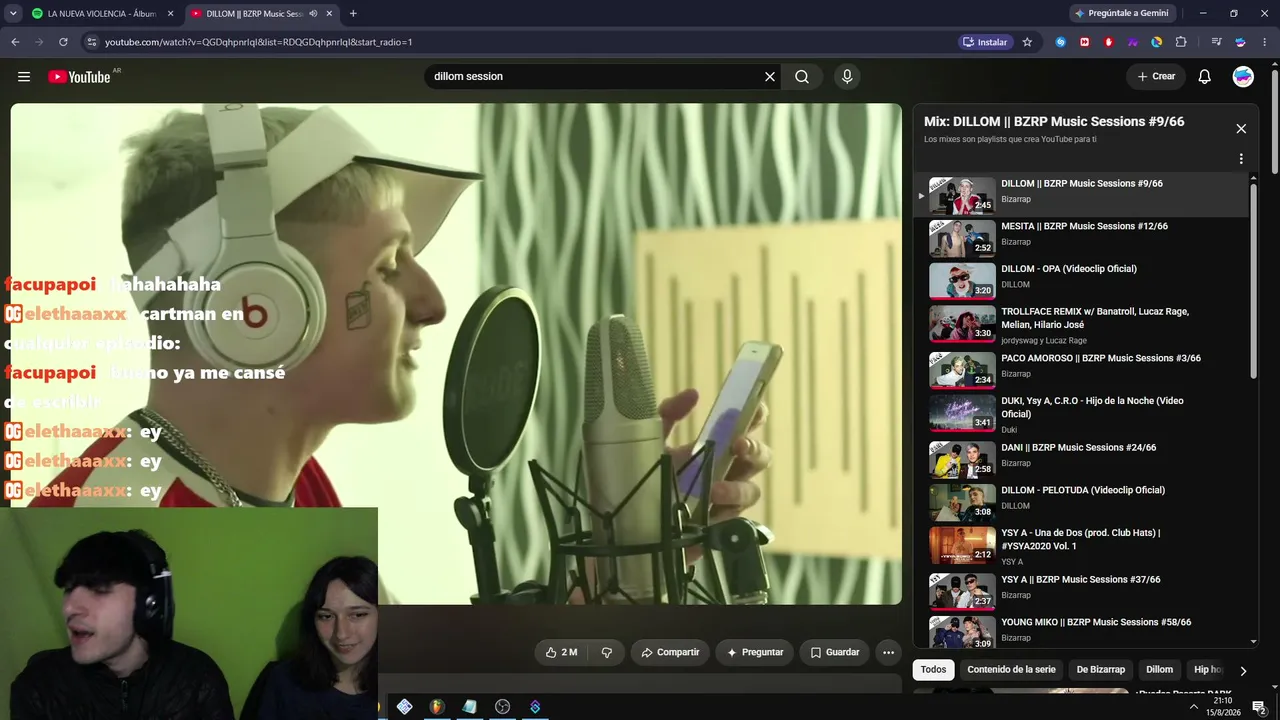Select the Todos filter chip
Screen dimensions: 1280x720
pyautogui.click(x=933, y=670)
